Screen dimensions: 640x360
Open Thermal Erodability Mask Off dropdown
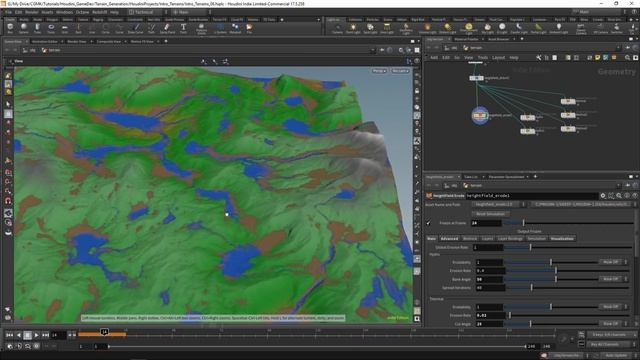pyautogui.click(x=613, y=307)
